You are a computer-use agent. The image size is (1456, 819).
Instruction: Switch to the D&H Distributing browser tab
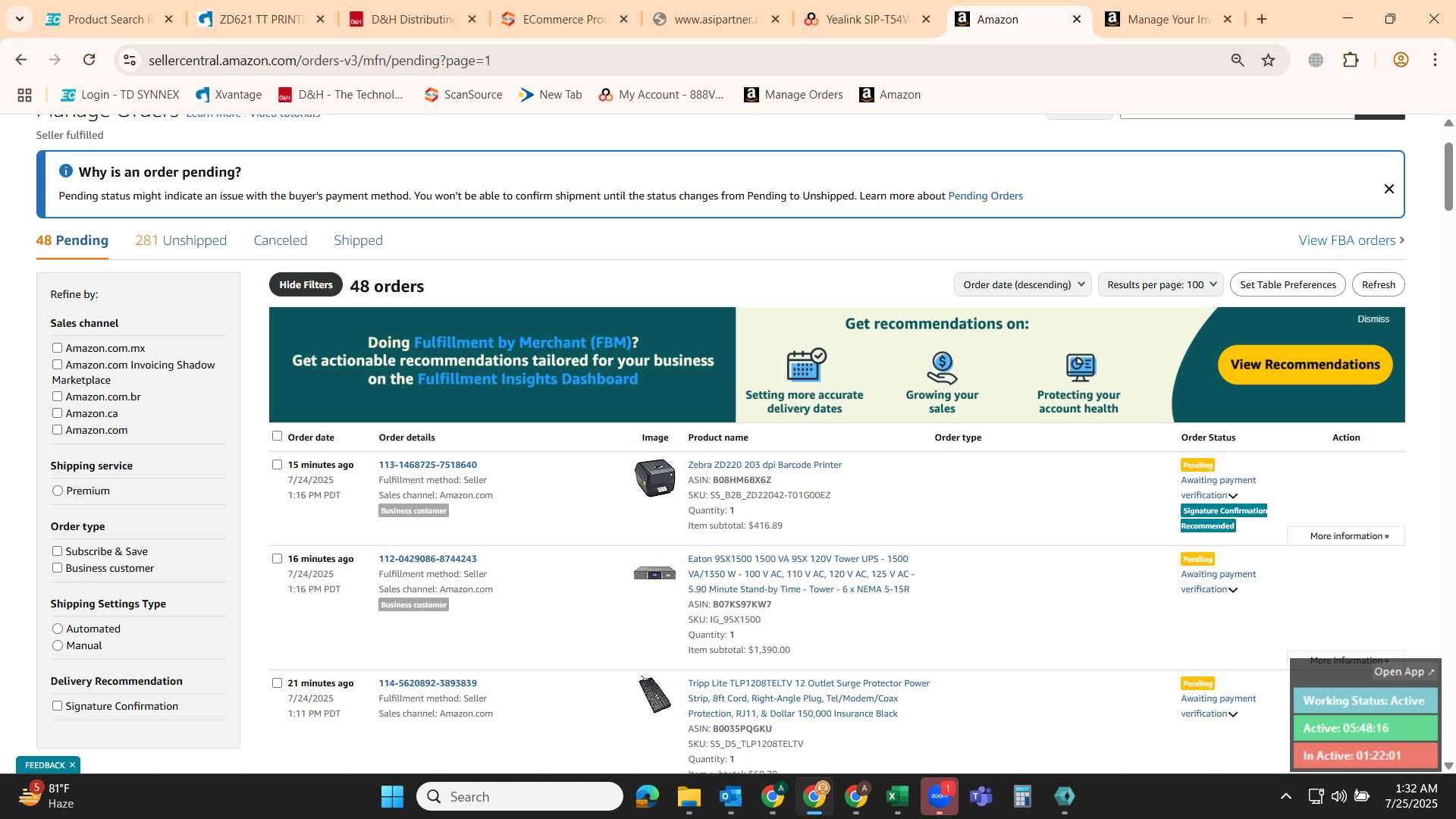pyautogui.click(x=412, y=19)
